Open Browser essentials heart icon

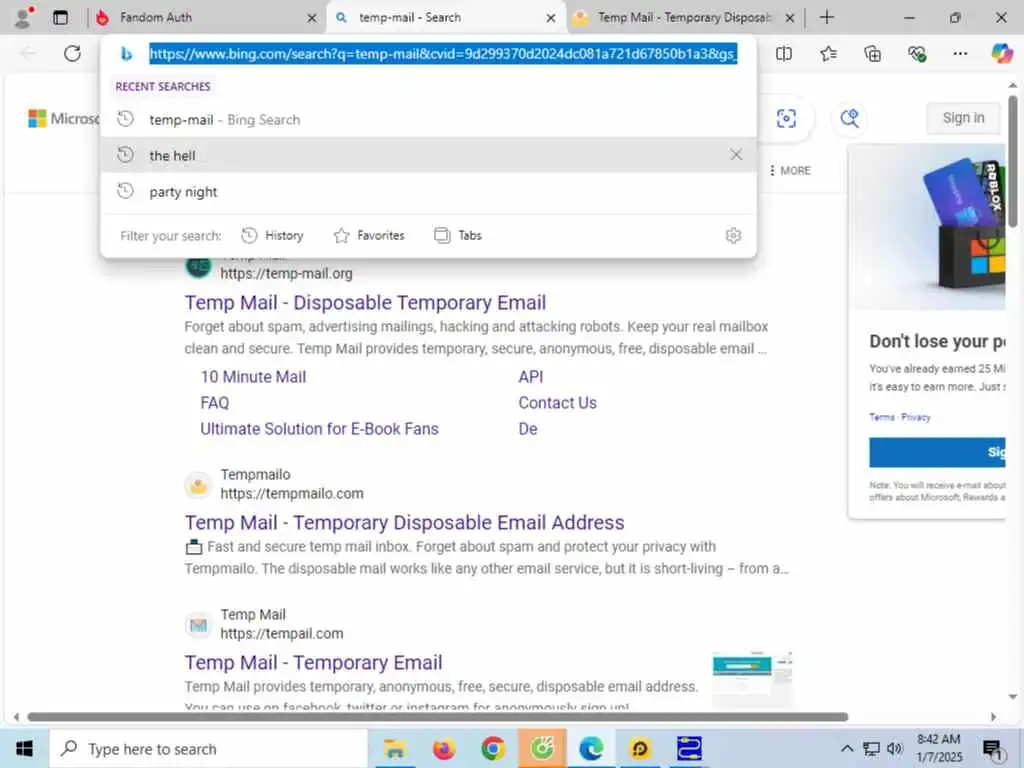(x=917, y=54)
